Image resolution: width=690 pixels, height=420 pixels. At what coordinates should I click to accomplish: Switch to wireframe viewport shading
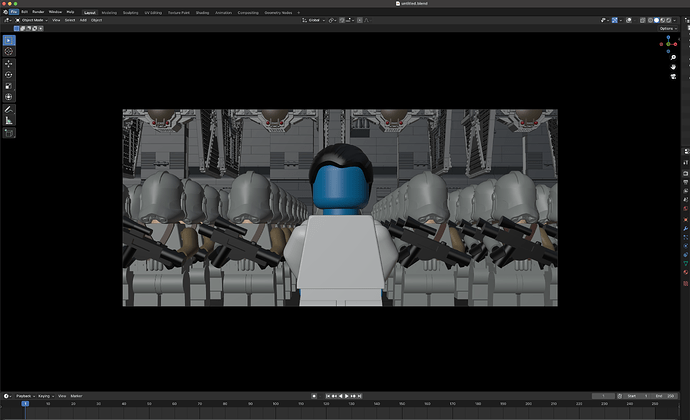650,20
